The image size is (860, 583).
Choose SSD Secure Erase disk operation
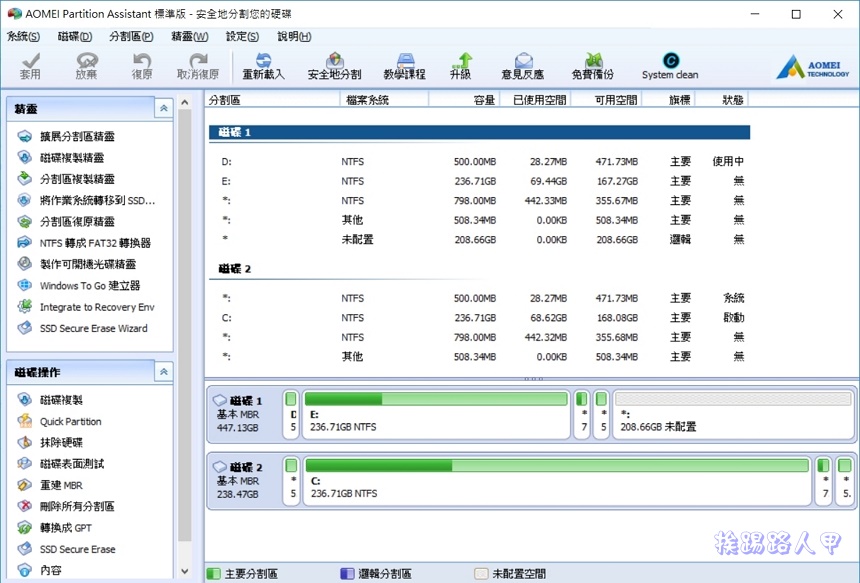click(66, 549)
